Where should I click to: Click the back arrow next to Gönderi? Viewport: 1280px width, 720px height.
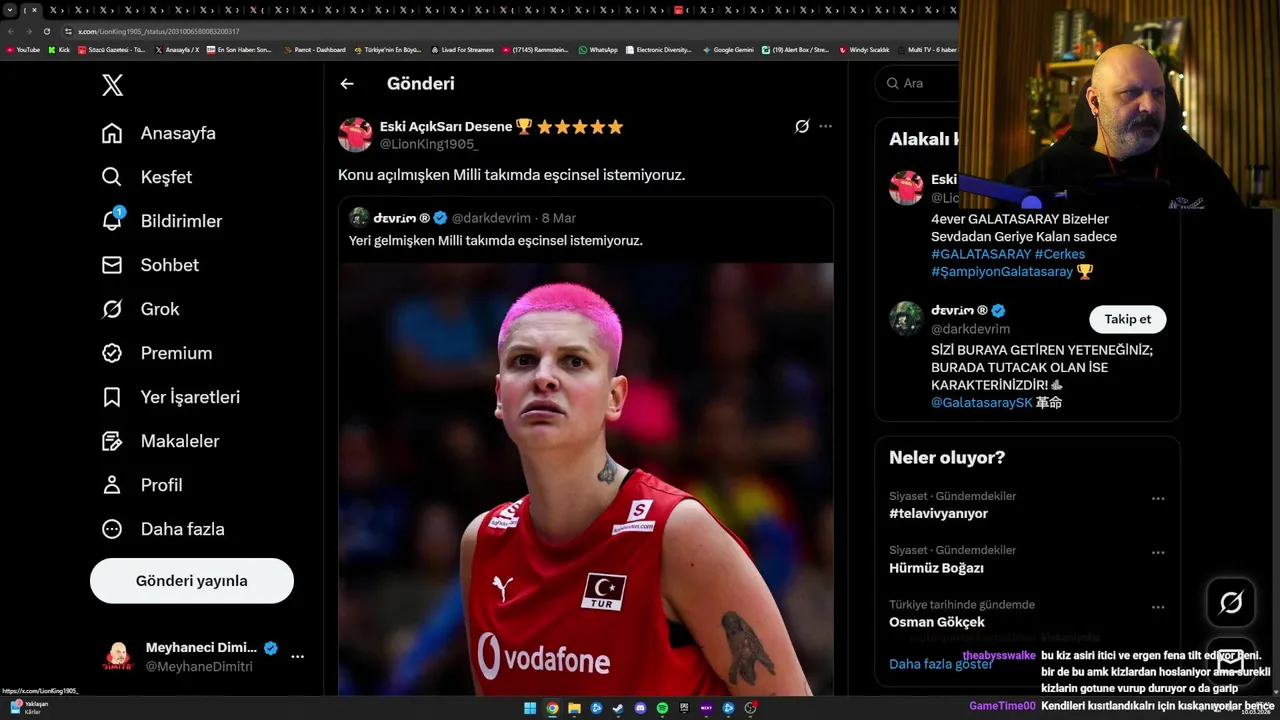click(347, 84)
